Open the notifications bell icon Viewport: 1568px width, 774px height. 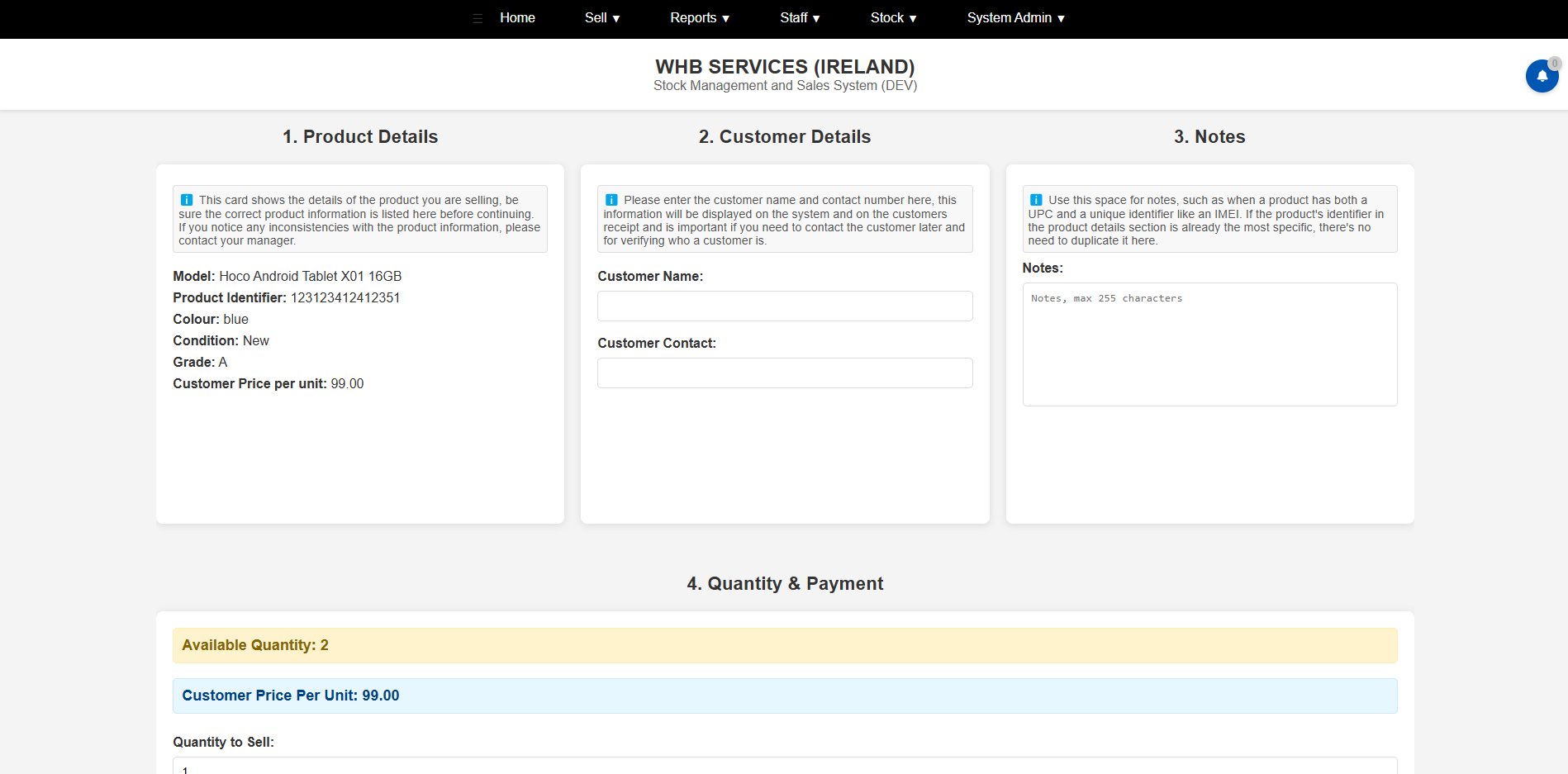coord(1542,76)
